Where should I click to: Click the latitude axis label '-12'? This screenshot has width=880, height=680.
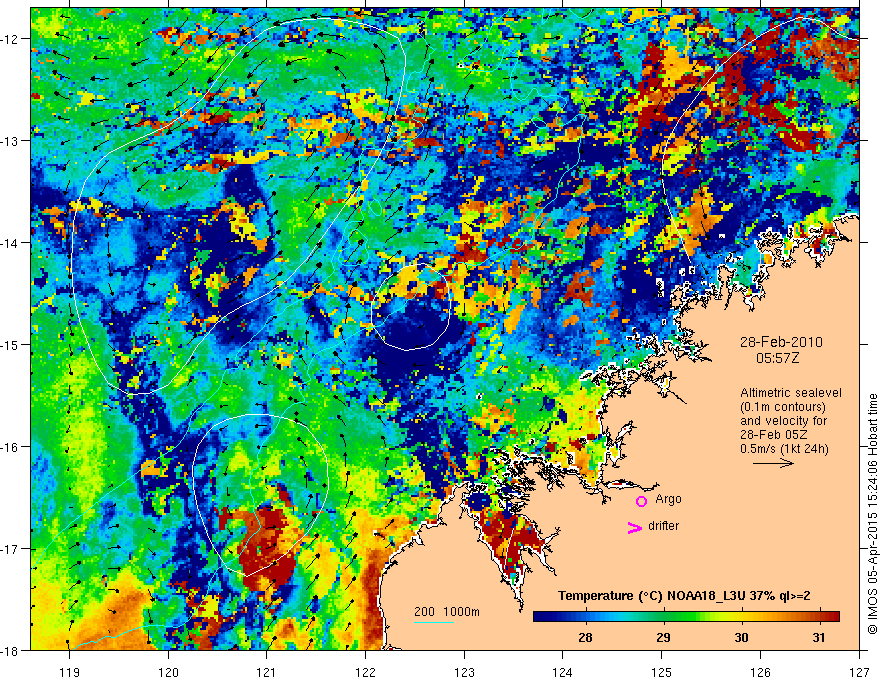coord(10,39)
